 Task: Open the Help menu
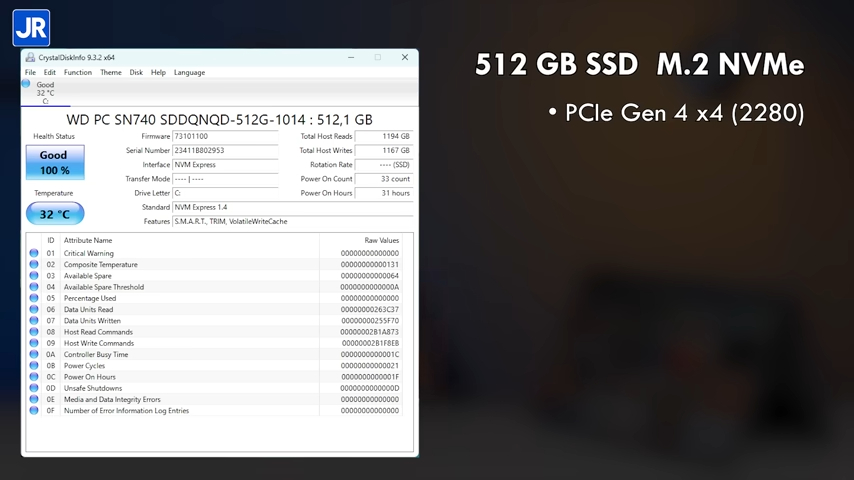click(158, 72)
